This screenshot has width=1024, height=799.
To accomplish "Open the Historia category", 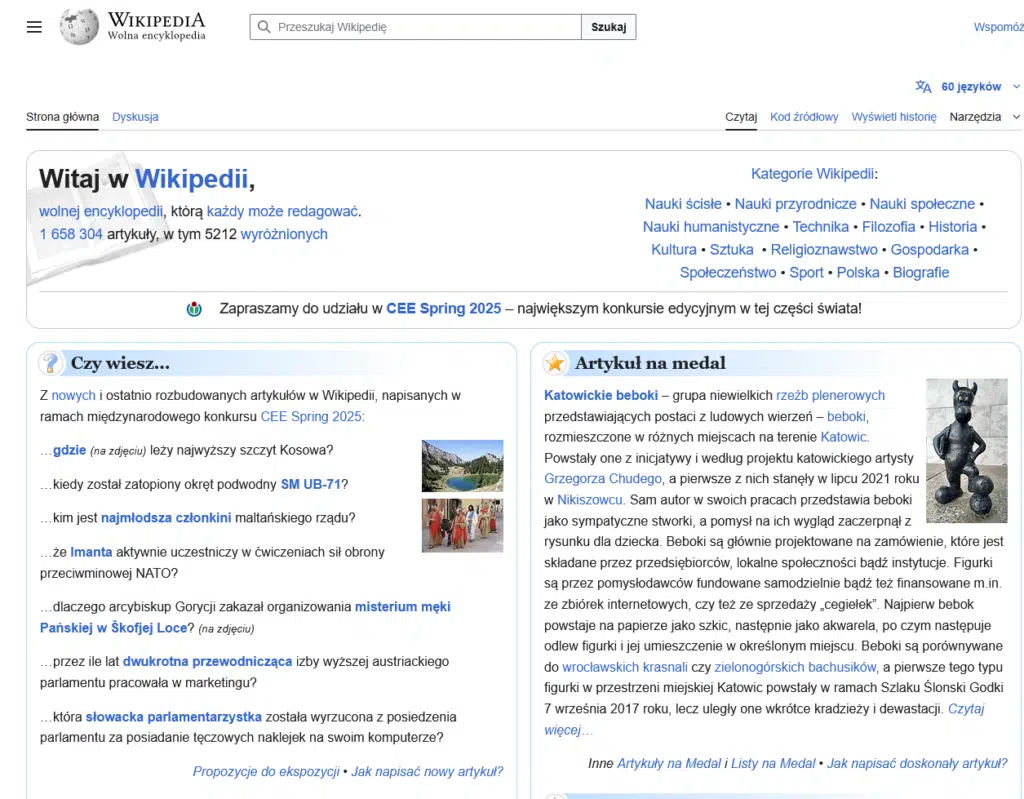I will [952, 227].
